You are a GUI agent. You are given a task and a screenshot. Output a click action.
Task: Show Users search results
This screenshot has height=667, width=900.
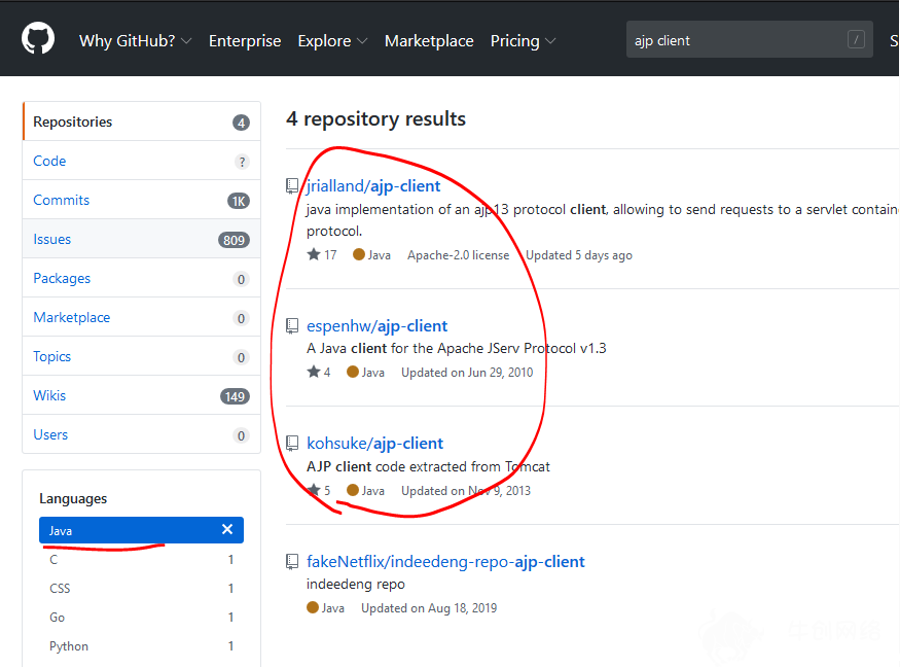141,434
